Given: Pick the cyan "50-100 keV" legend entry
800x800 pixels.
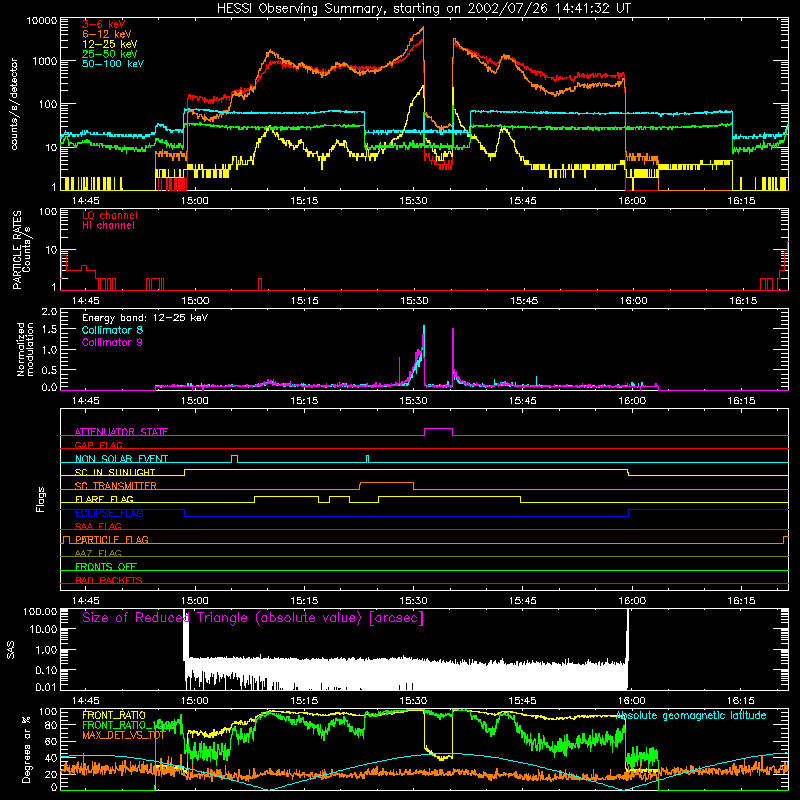Looking at the screenshot, I should [x=113, y=64].
